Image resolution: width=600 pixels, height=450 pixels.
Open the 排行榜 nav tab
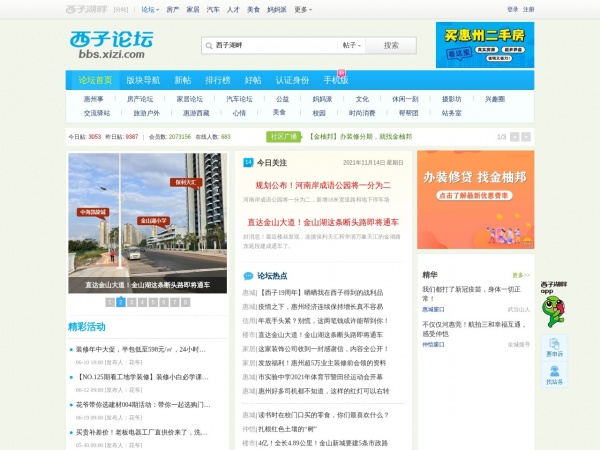(217, 80)
